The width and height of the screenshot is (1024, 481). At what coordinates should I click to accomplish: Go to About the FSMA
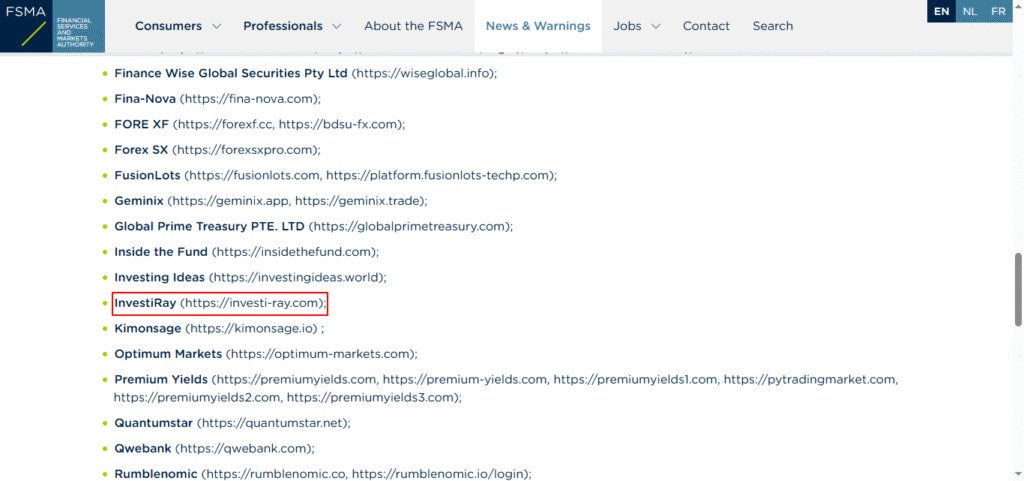coord(413,26)
